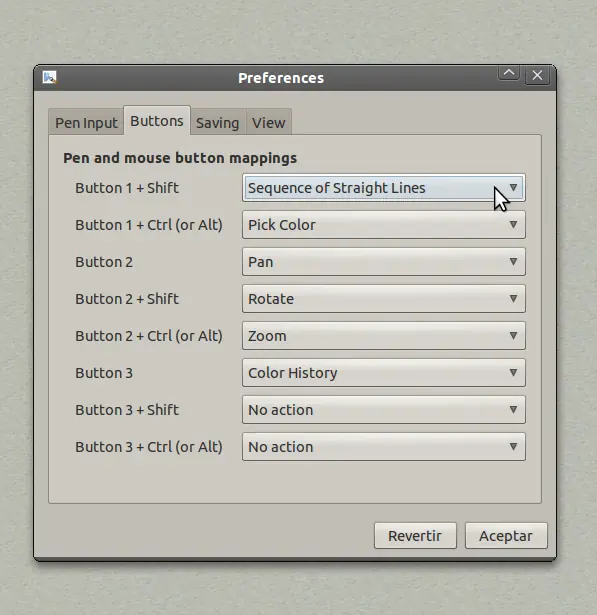This screenshot has width=597, height=615.
Task: Roll up the Preferences window with the caret button
Action: click(509, 74)
